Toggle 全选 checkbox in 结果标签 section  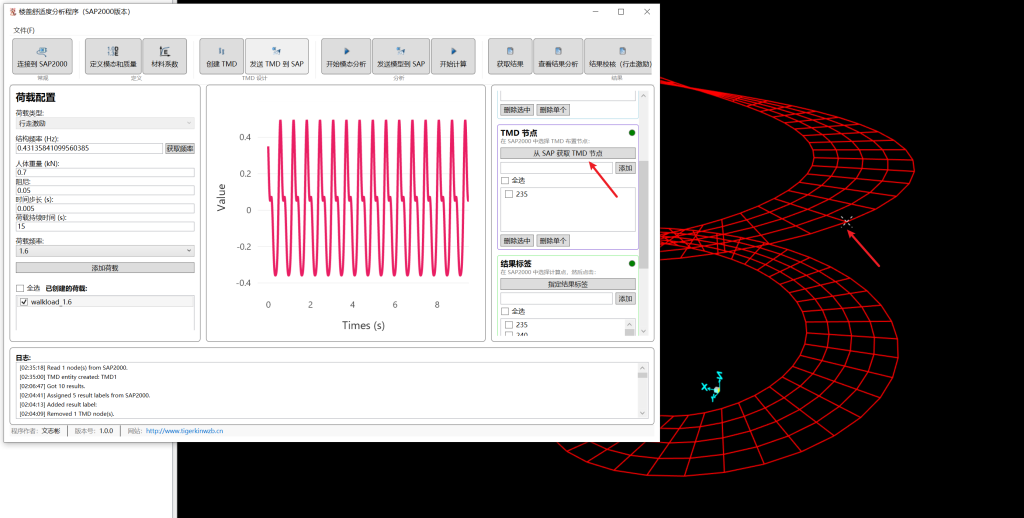(505, 311)
